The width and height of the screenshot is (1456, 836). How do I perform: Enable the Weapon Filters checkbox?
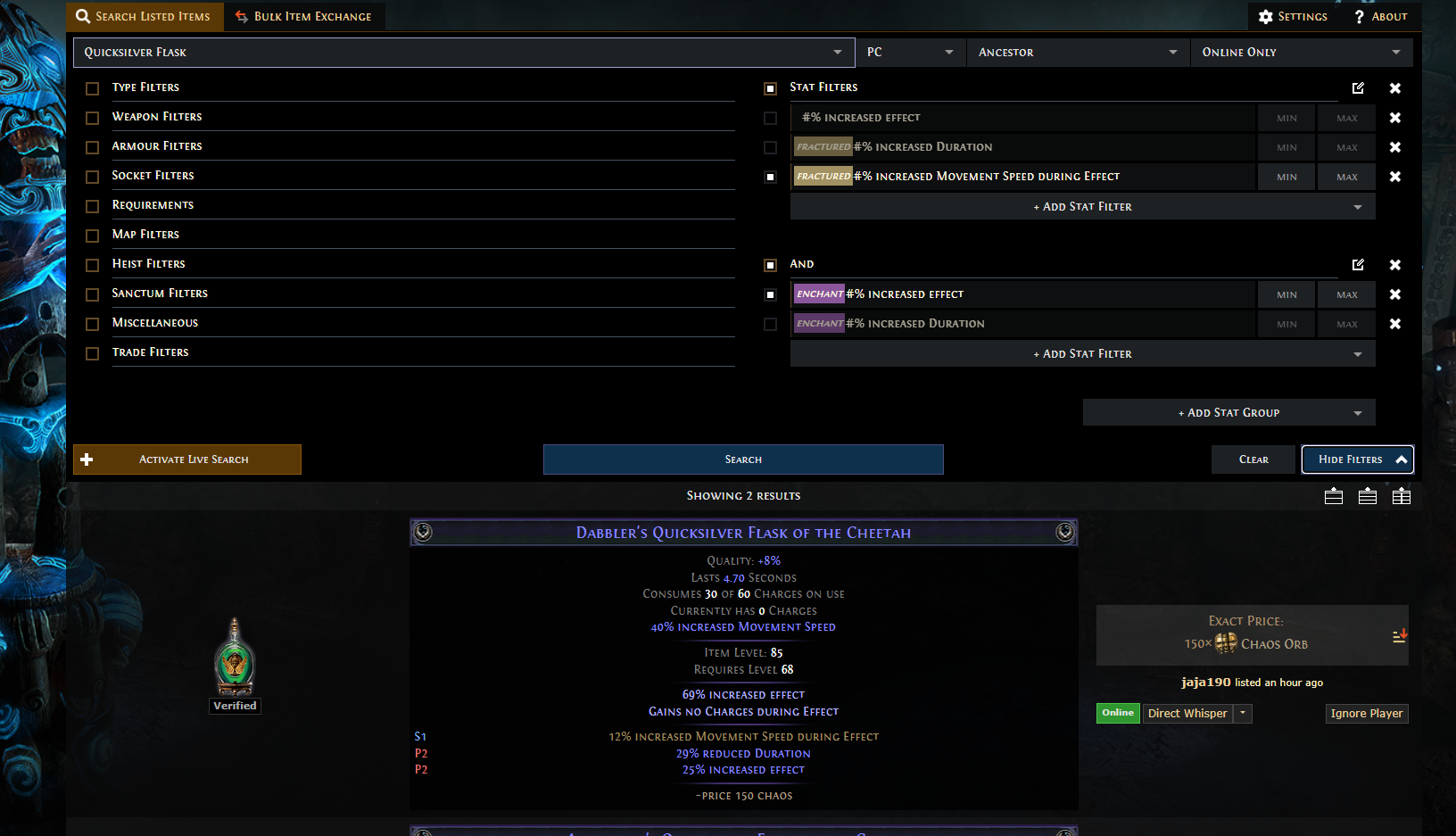click(x=92, y=118)
